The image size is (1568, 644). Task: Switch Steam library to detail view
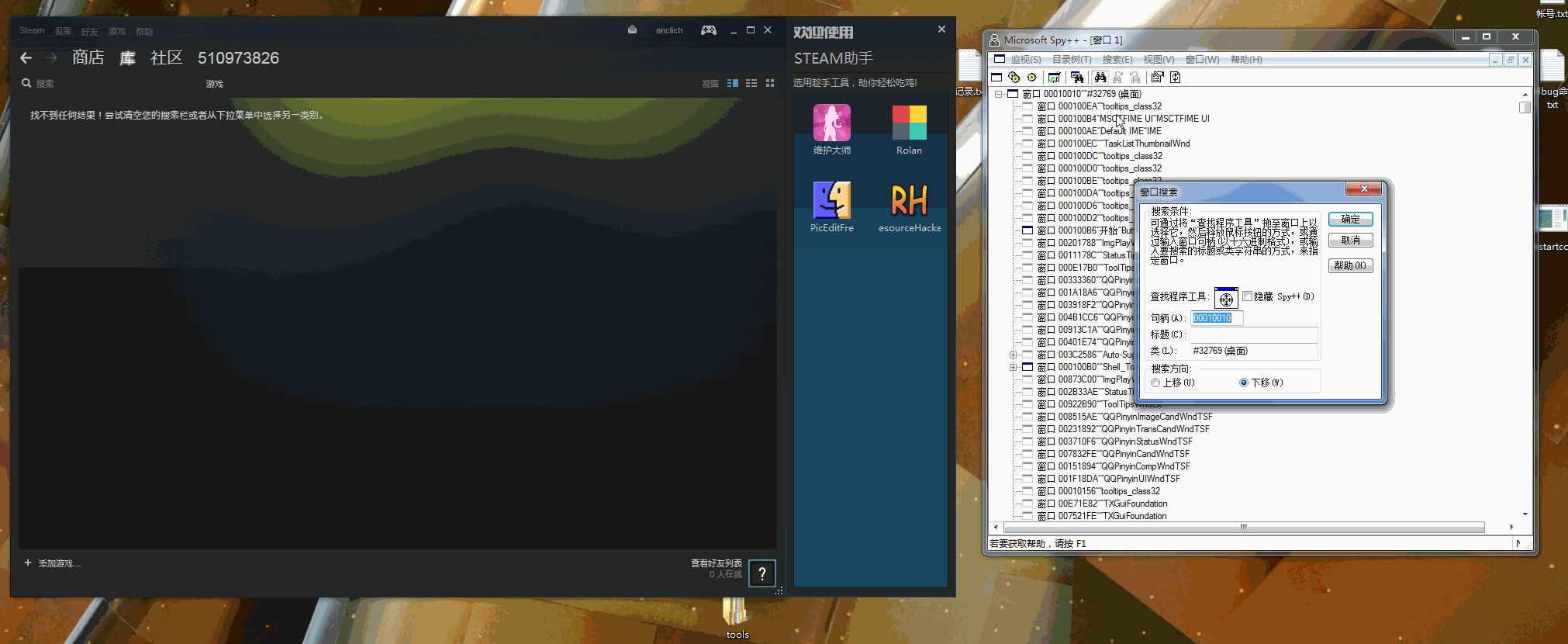[x=733, y=83]
